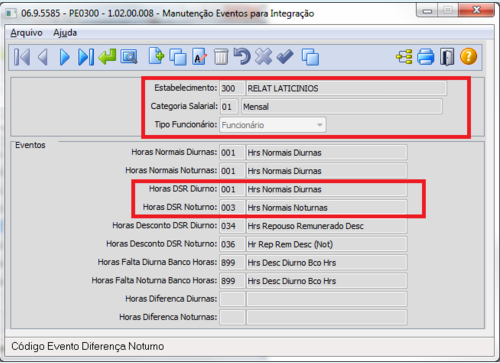
Task: Click the overlapping windows icon after checkmark
Action: [x=310, y=57]
